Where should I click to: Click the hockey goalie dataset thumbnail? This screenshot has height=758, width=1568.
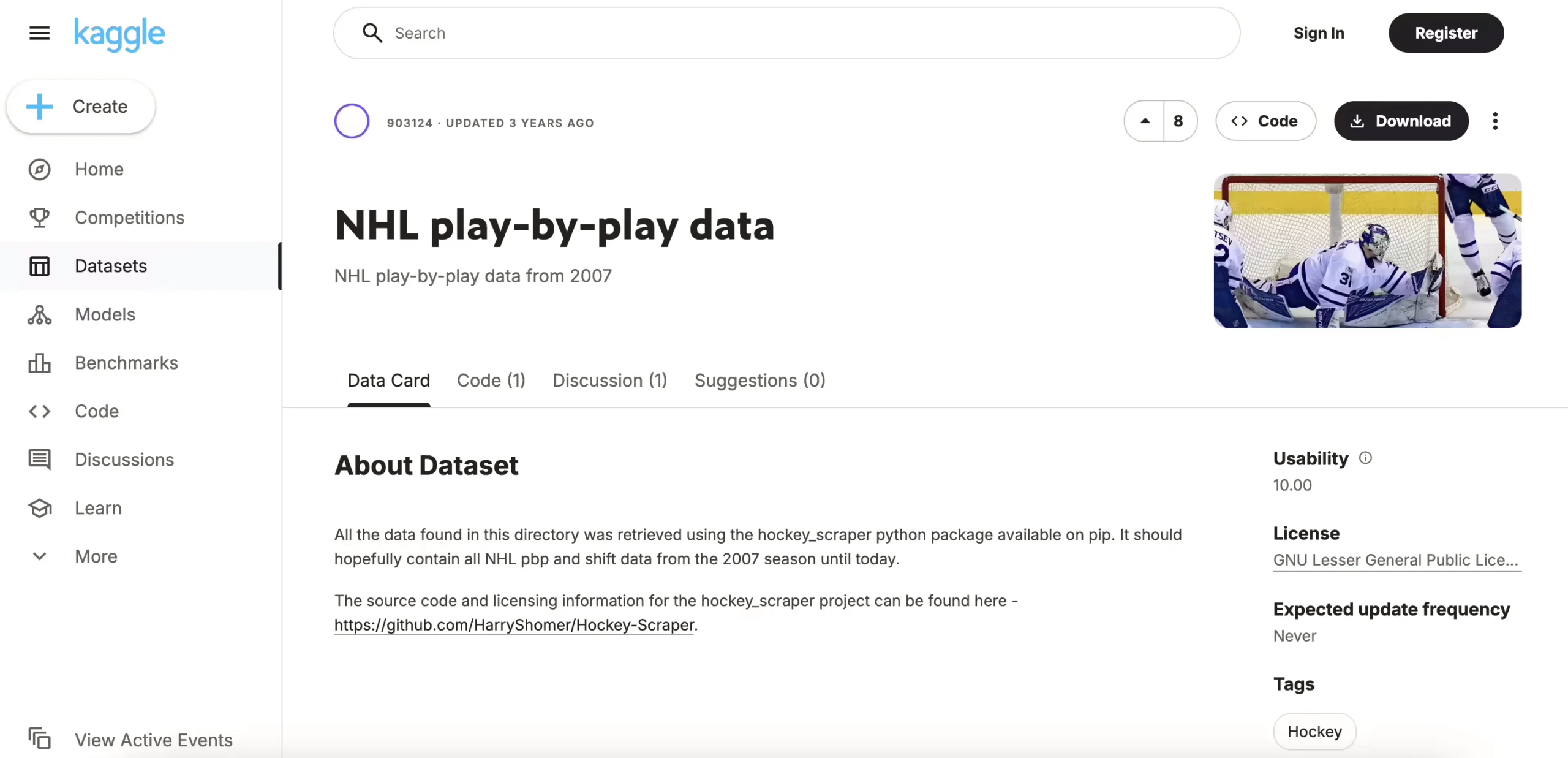click(1368, 251)
